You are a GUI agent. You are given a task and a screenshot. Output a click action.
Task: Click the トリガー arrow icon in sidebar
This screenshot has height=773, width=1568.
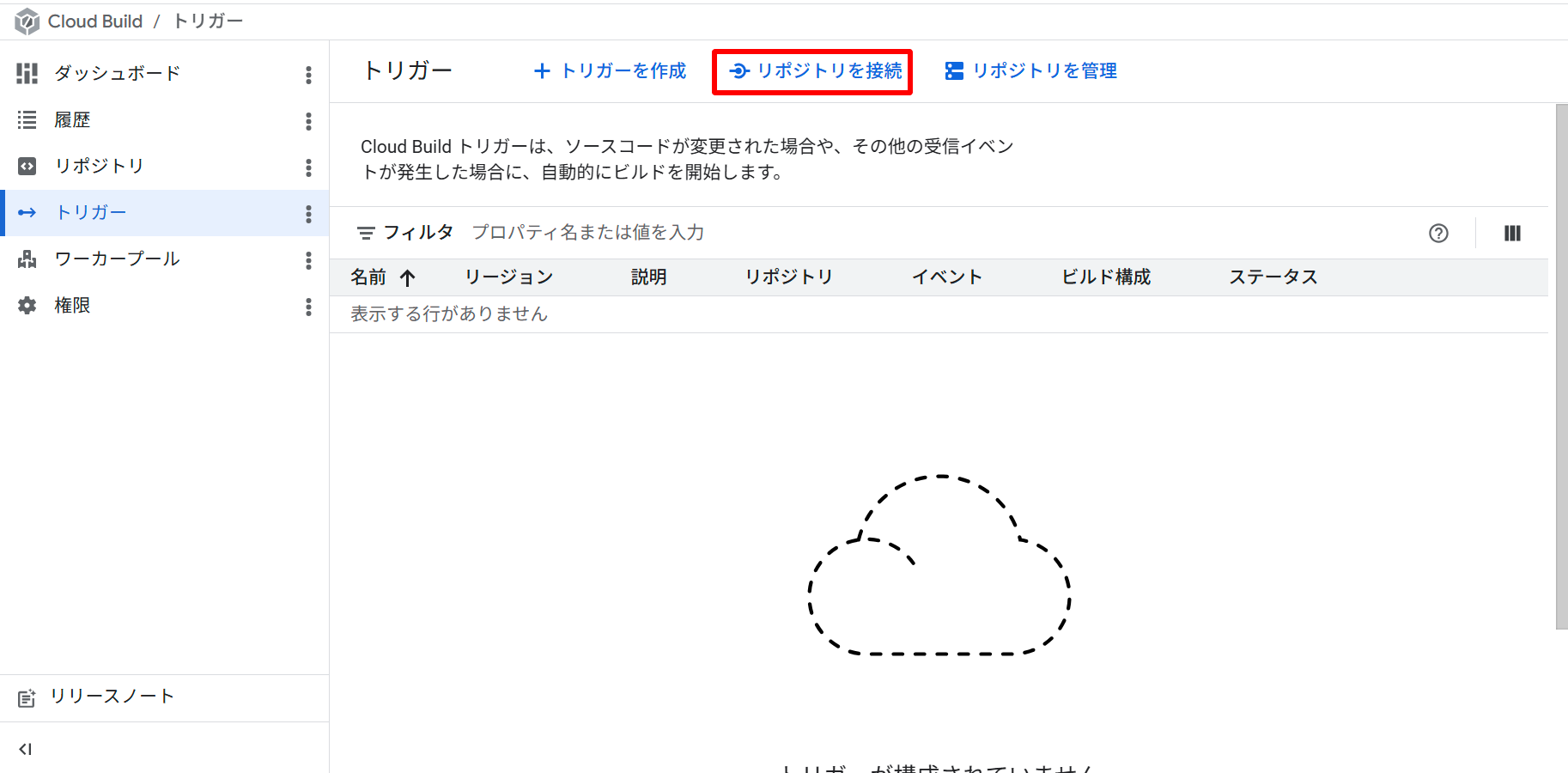[27, 212]
